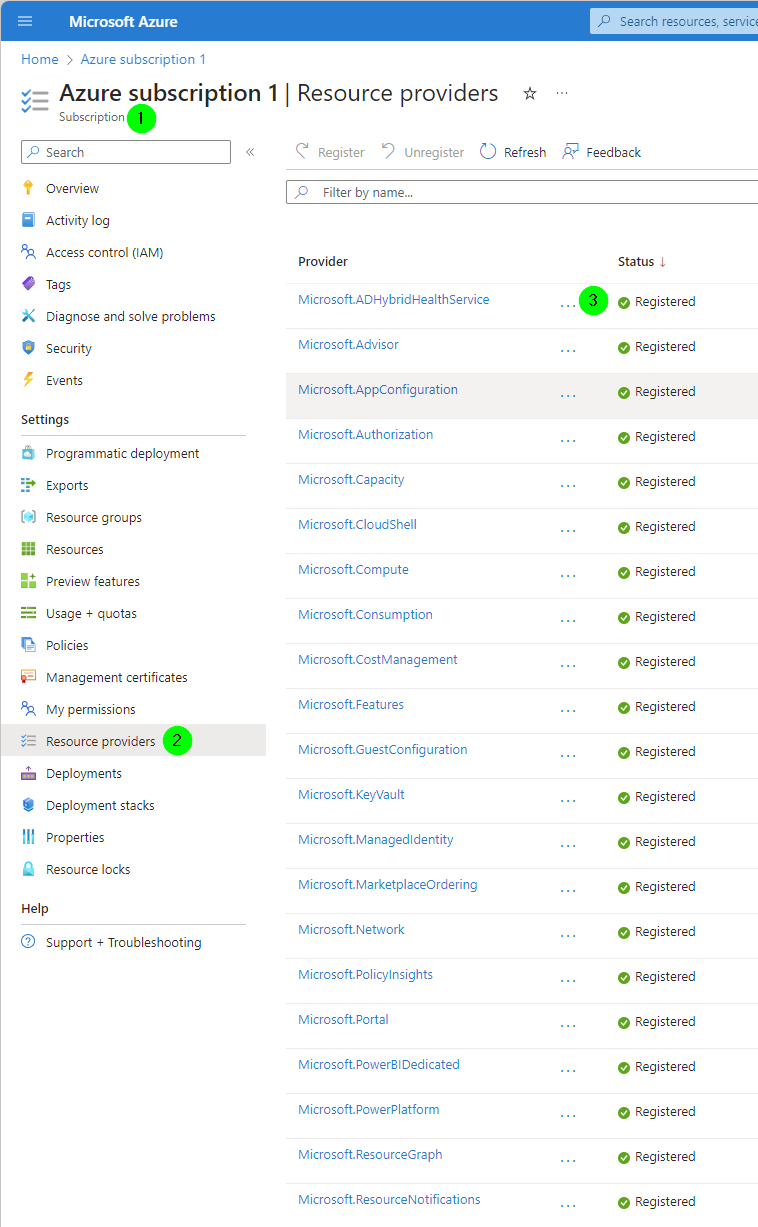The image size is (758, 1227).
Task: Click the Programmatic deployment icon
Action: [x=28, y=453]
